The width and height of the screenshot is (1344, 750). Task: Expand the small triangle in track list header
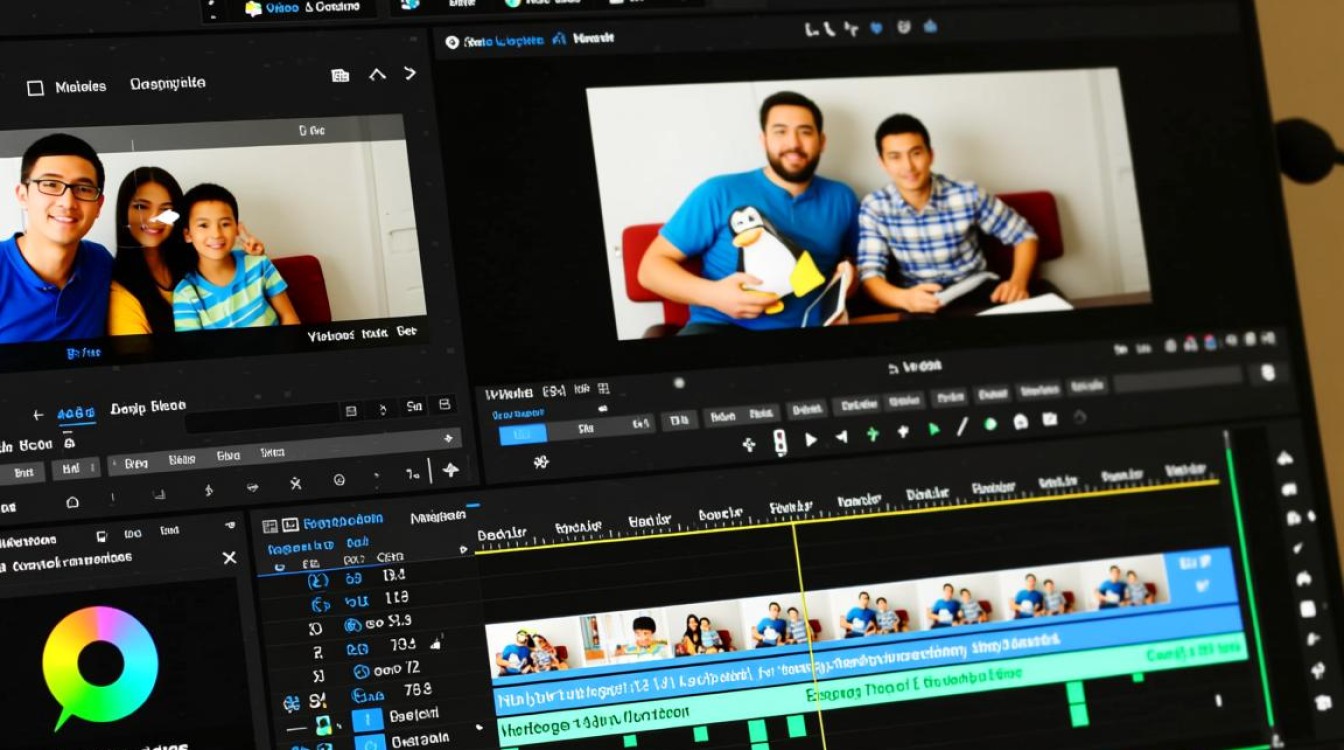462,549
